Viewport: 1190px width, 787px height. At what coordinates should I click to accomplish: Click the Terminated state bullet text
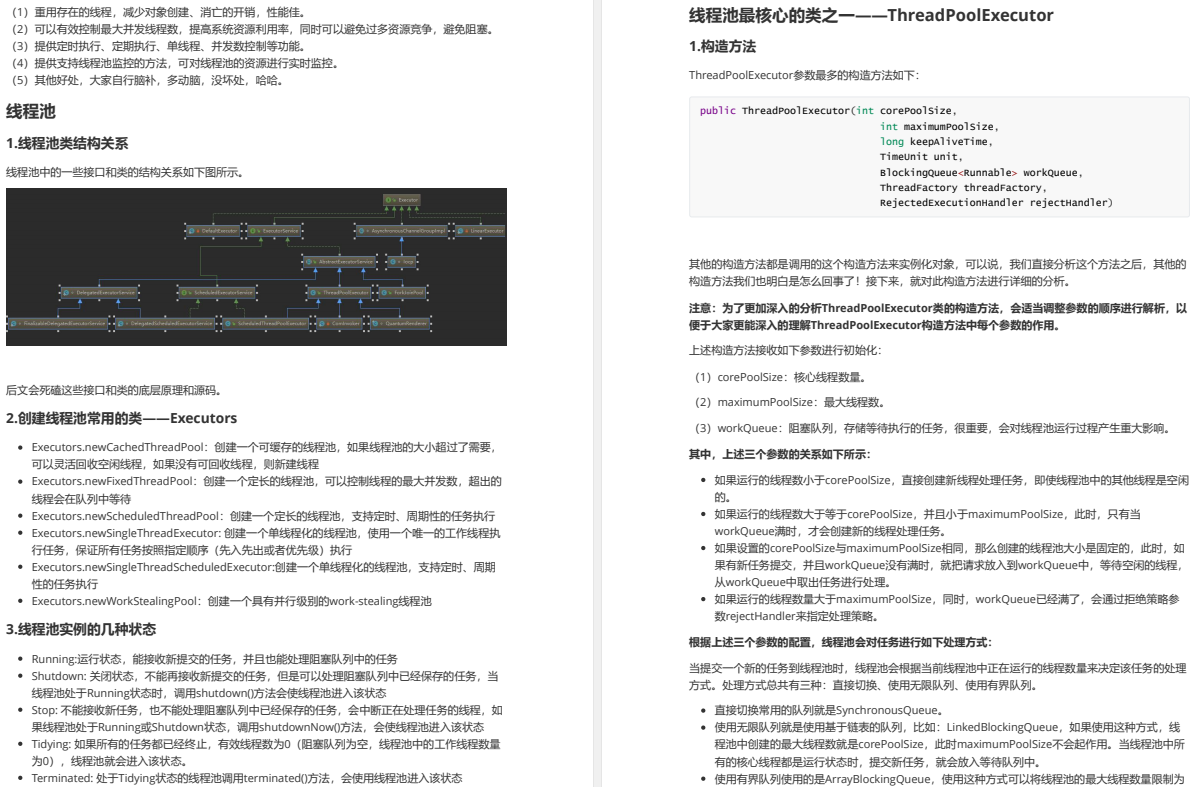pos(247,778)
